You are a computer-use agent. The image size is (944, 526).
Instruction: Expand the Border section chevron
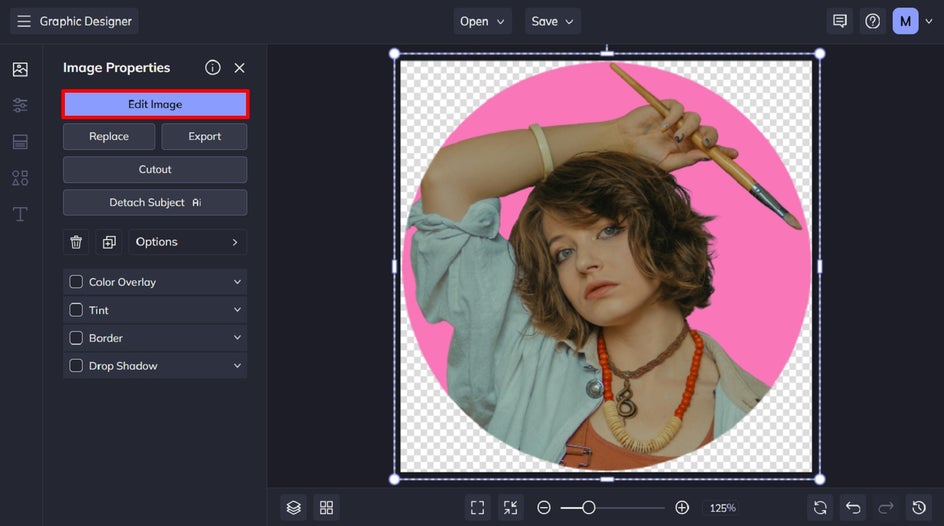coord(237,338)
